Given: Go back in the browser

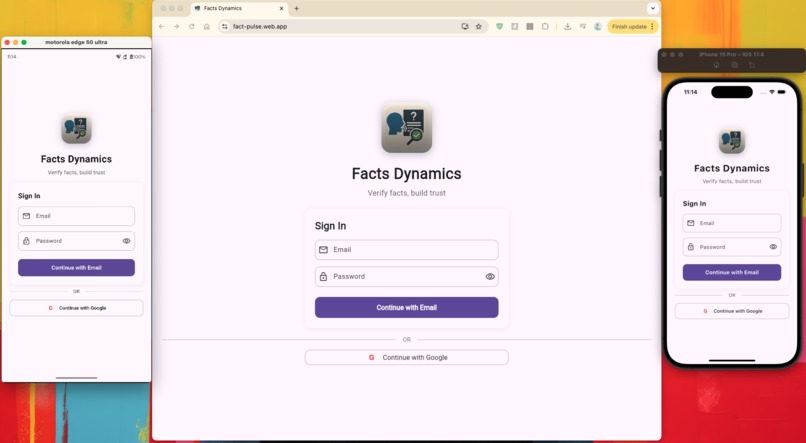Looking at the screenshot, I should (x=161, y=27).
